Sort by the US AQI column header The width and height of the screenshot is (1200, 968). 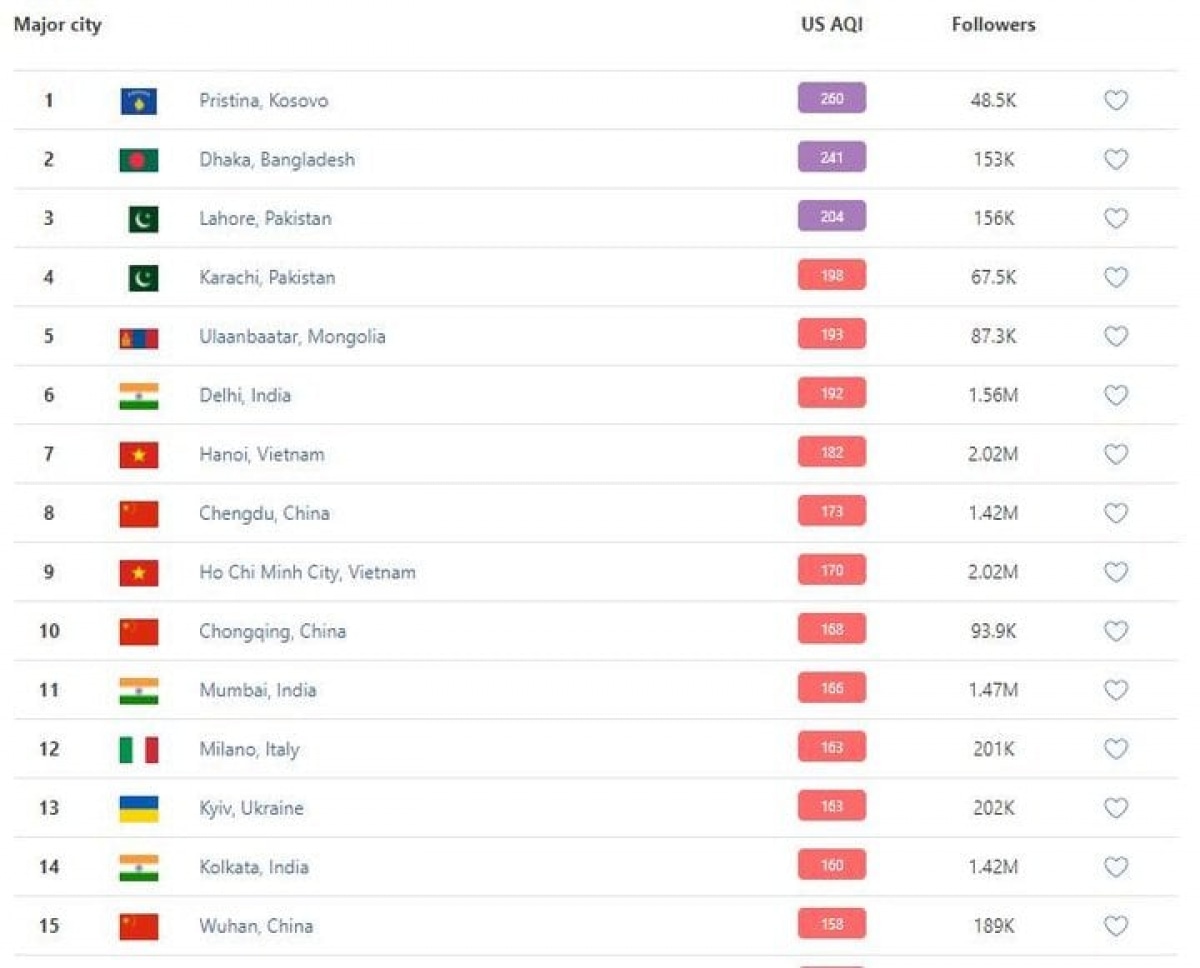click(831, 25)
